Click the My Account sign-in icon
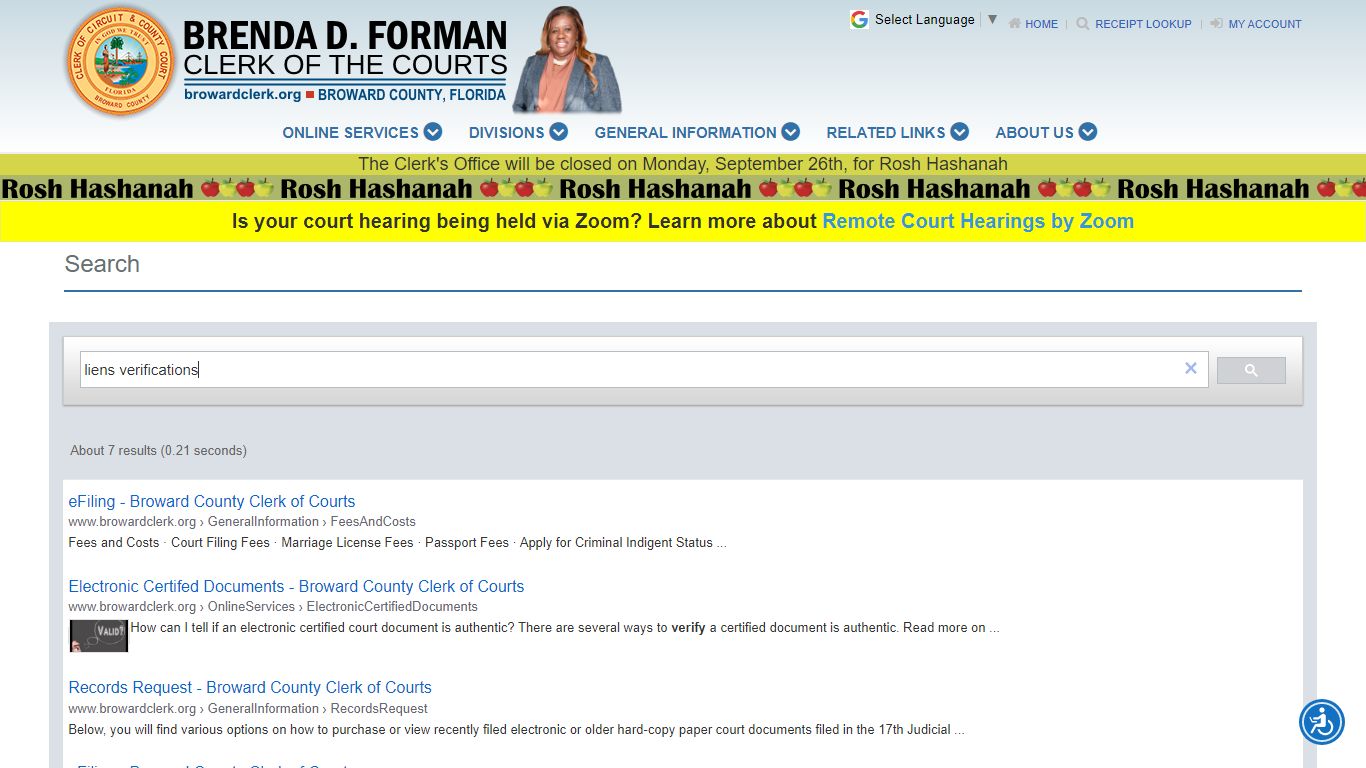This screenshot has width=1366, height=768. click(x=1217, y=23)
